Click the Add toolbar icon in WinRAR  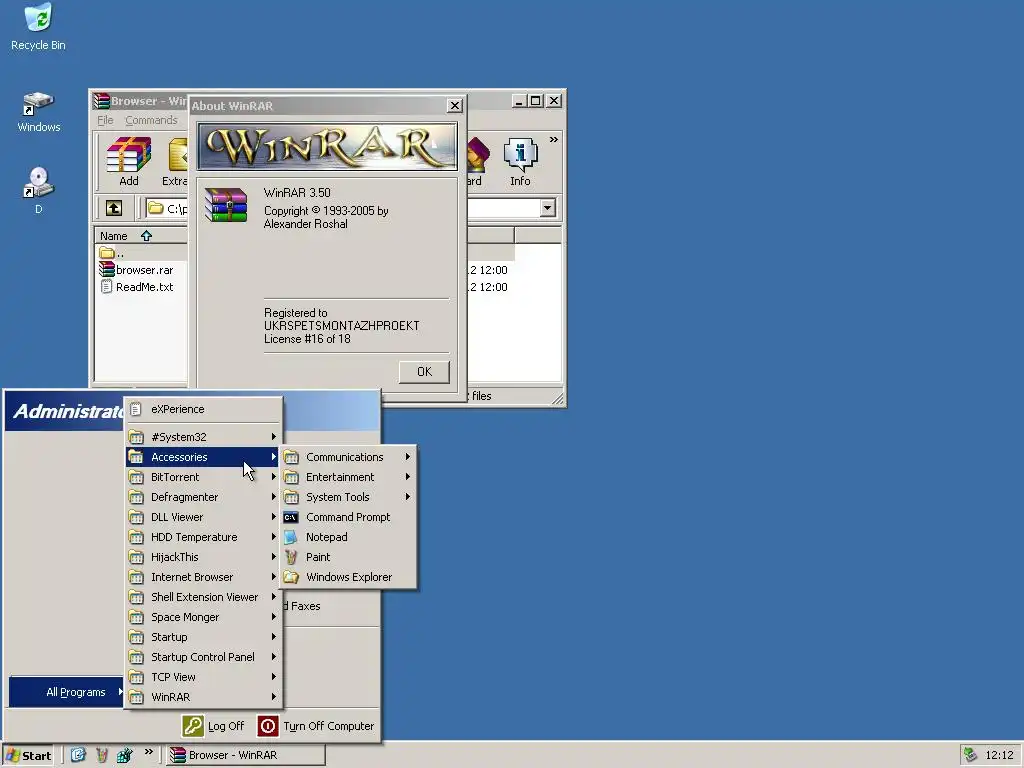(x=129, y=161)
